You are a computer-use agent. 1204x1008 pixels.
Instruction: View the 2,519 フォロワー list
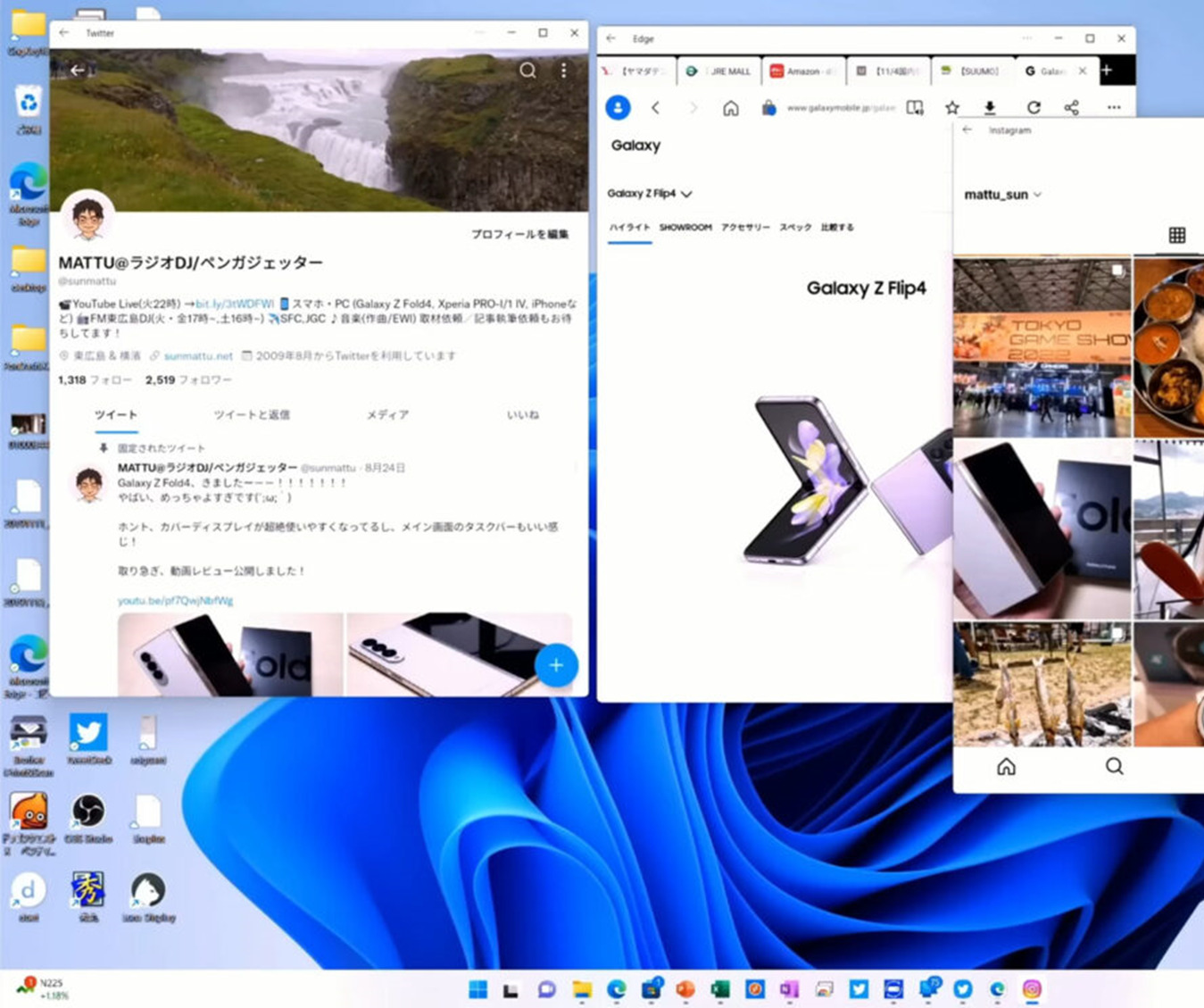(x=188, y=379)
